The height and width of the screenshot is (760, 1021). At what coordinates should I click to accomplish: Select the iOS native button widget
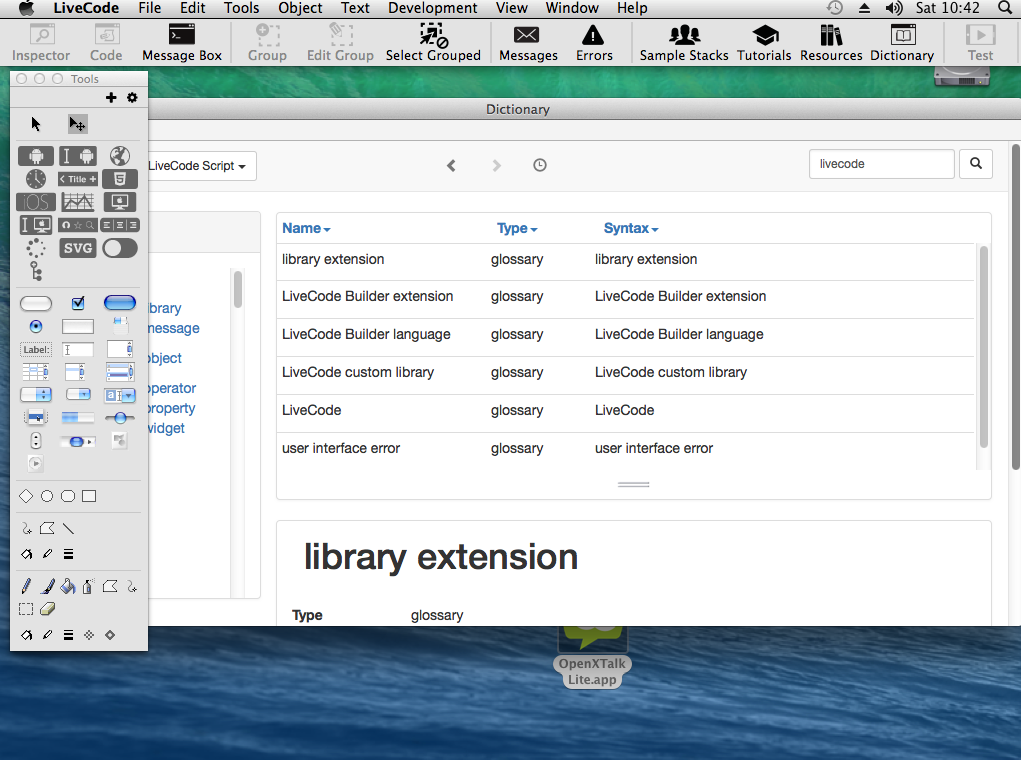click(36, 202)
